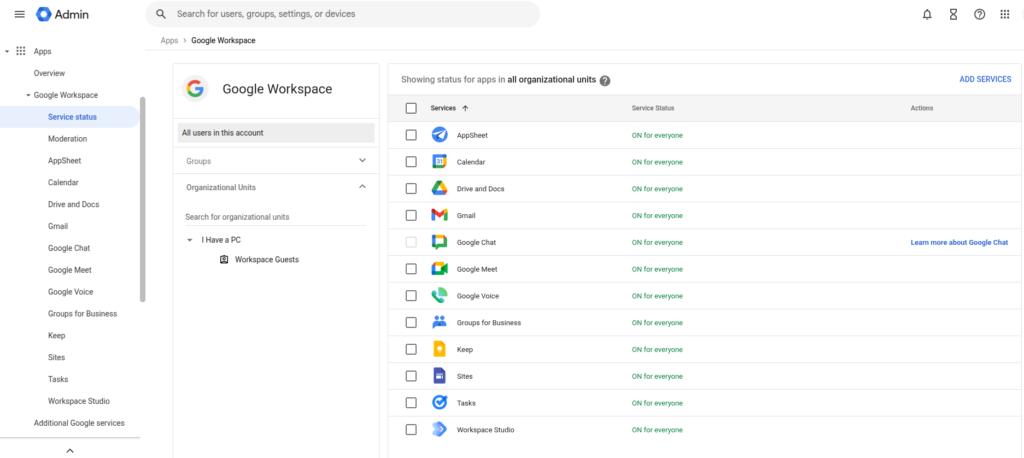
Task: Open the notifications bell
Action: pos(927,14)
